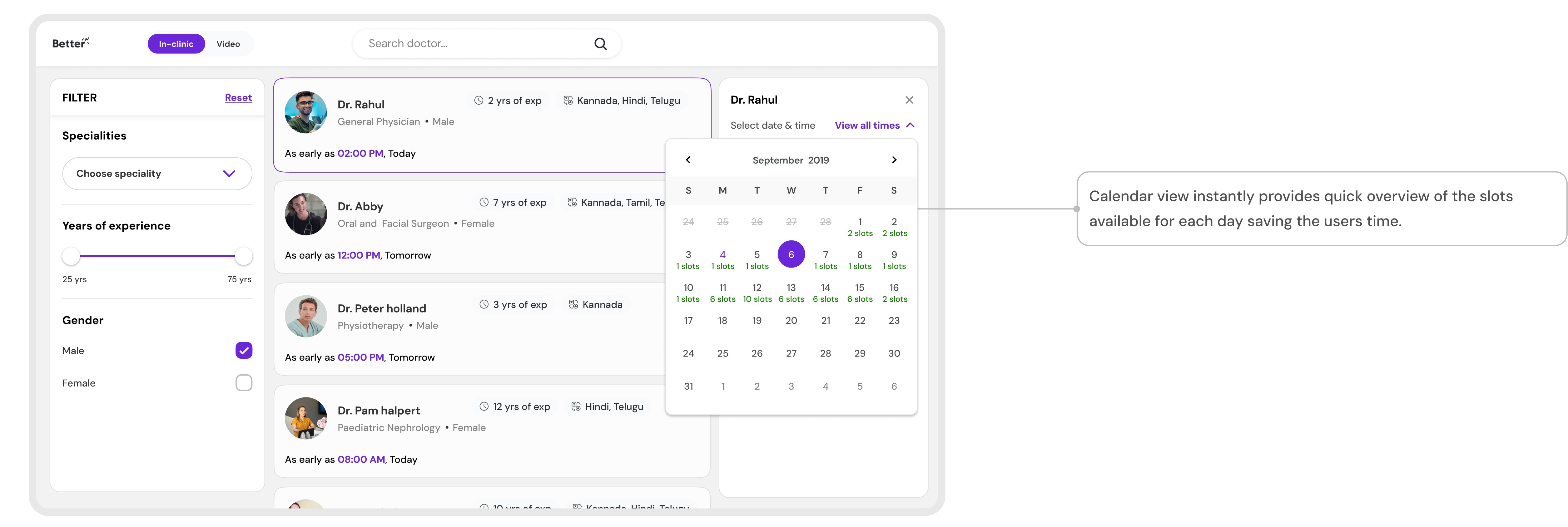Image resolution: width=1568 pixels, height=527 pixels.
Task: Click Dr. Pam halpert's languages icon
Action: click(x=576, y=406)
